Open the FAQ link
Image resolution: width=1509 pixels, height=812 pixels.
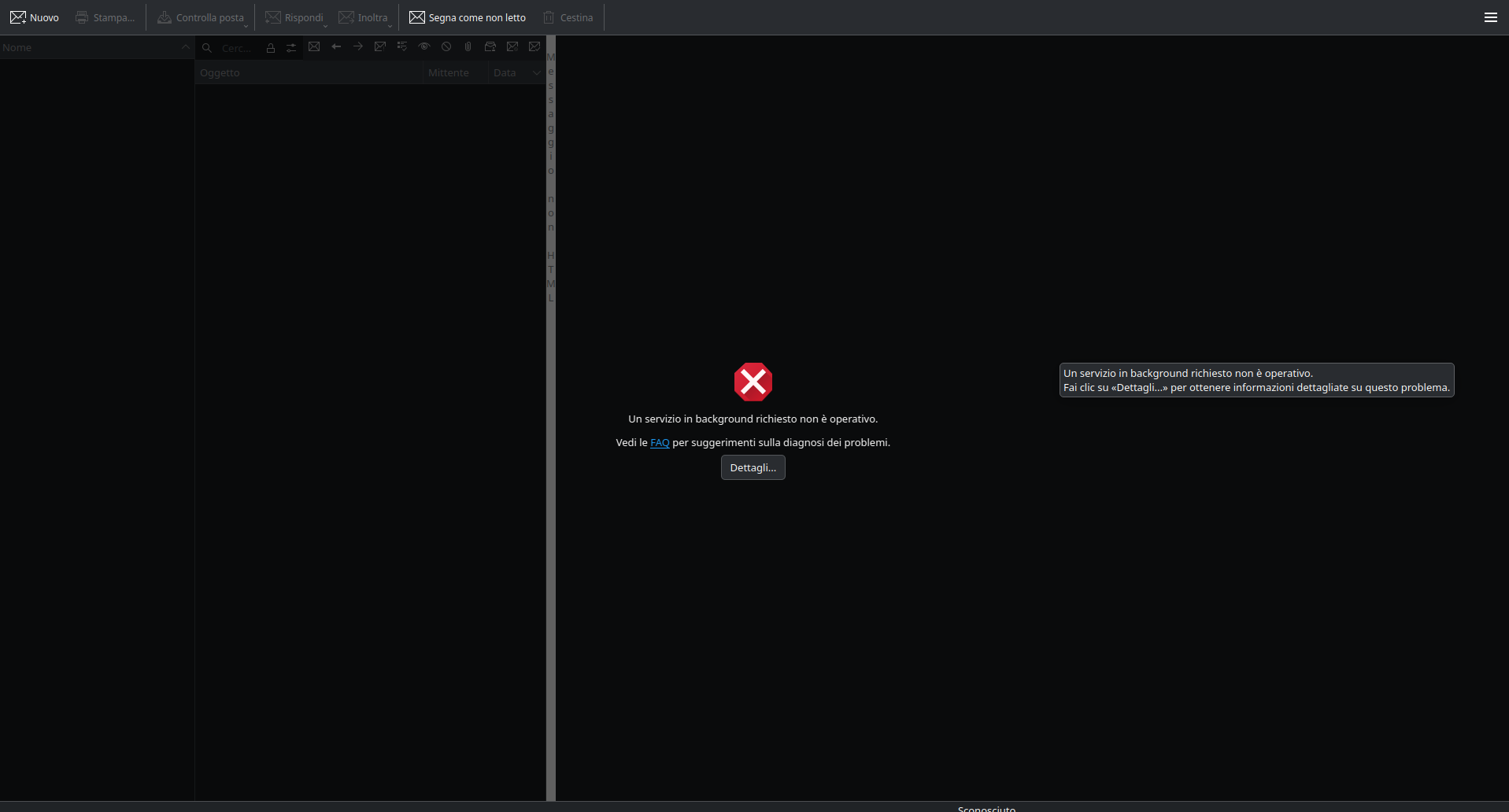[x=660, y=443]
